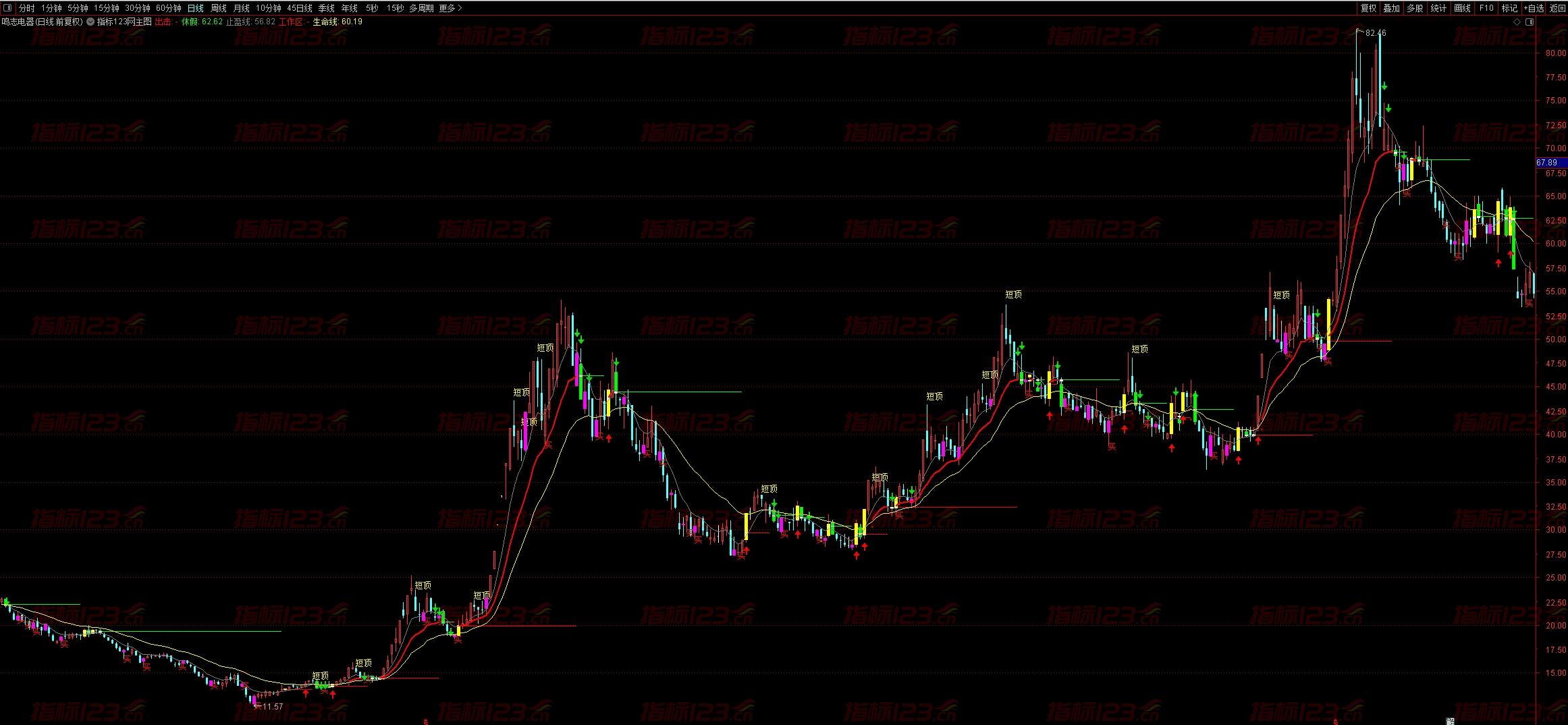Click the 止盈线: 56.82 indicator value
Screen dimensions: 1568x725
(x=250, y=22)
